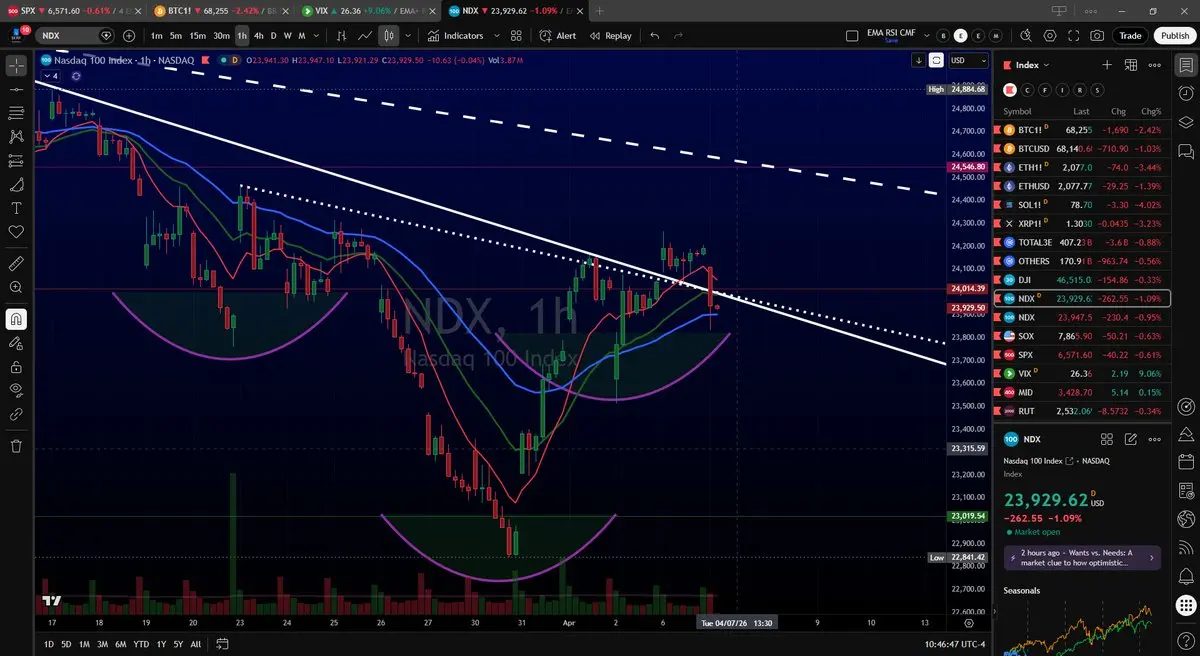The height and width of the screenshot is (656, 1200).
Task: Open watchlist advanced view table icon
Action: [x=1131, y=64]
